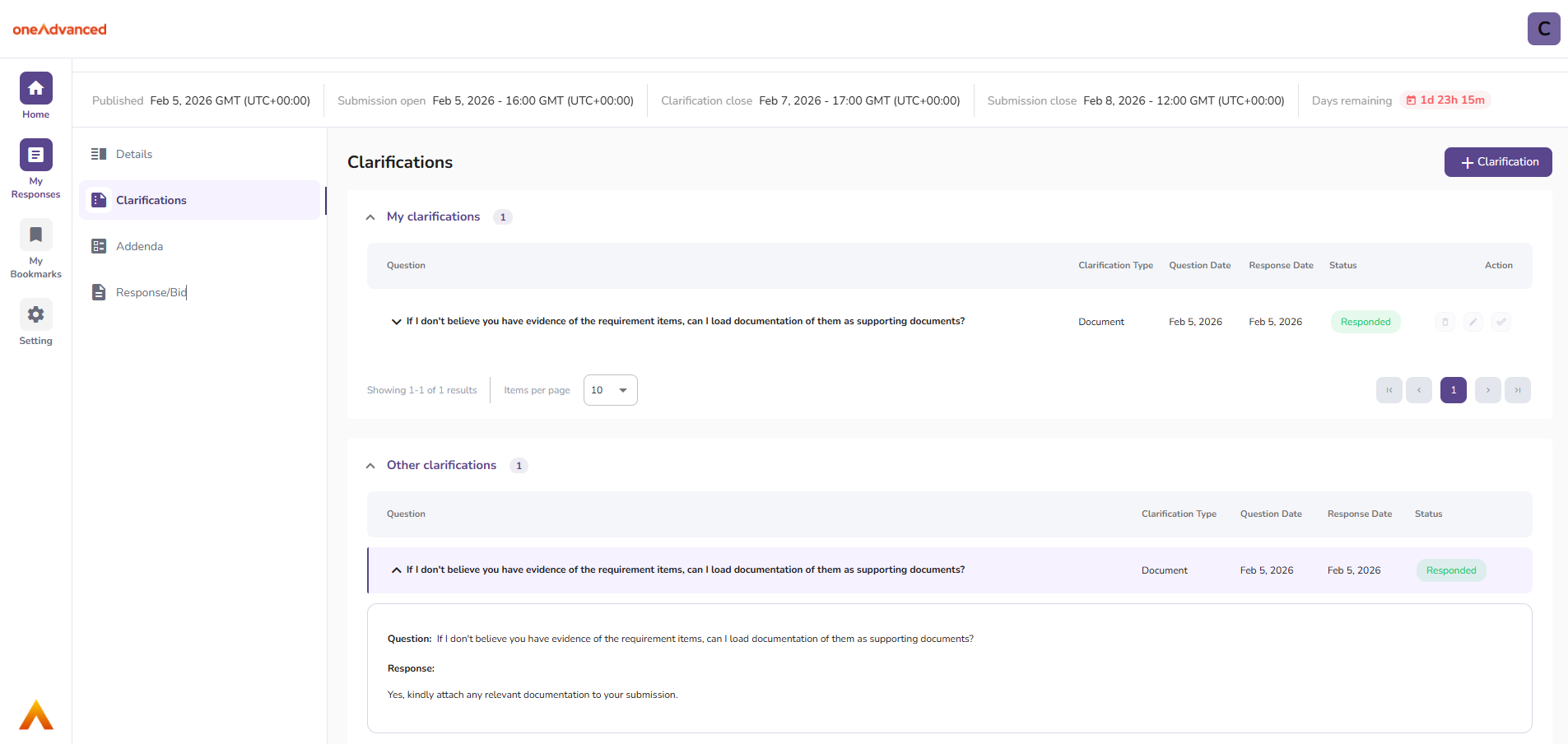The width and height of the screenshot is (1568, 744).
Task: Open the user avatar "C" menu
Action: [1543, 29]
